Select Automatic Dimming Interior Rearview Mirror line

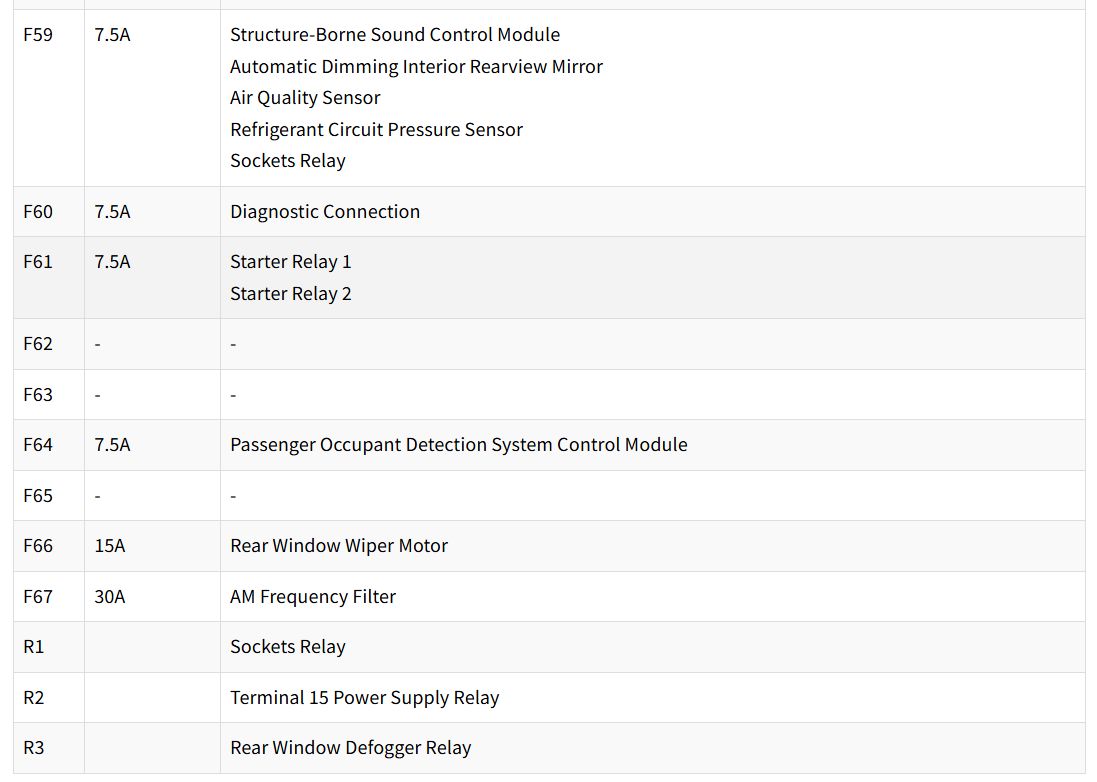pos(416,66)
